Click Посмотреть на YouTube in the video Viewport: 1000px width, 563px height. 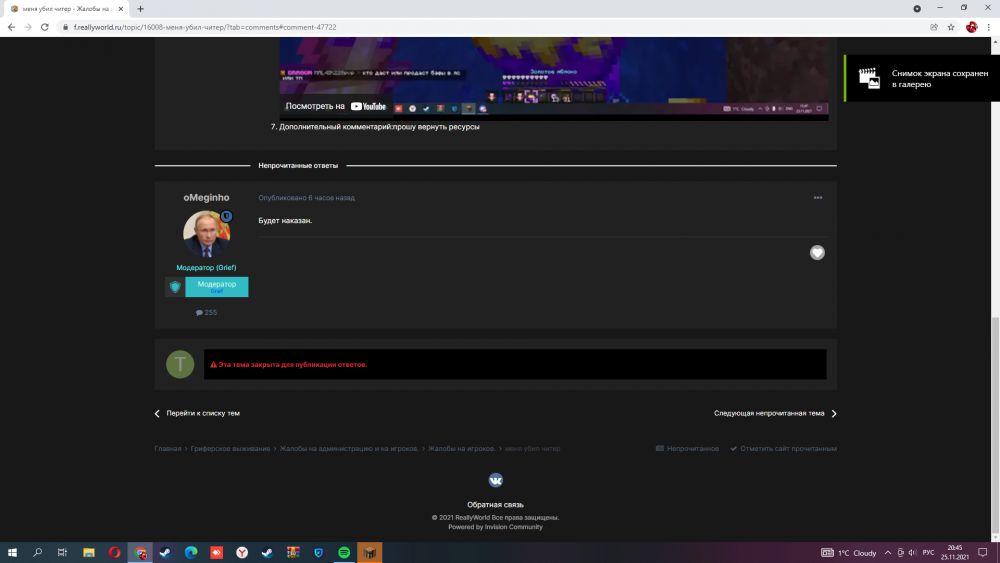point(335,106)
